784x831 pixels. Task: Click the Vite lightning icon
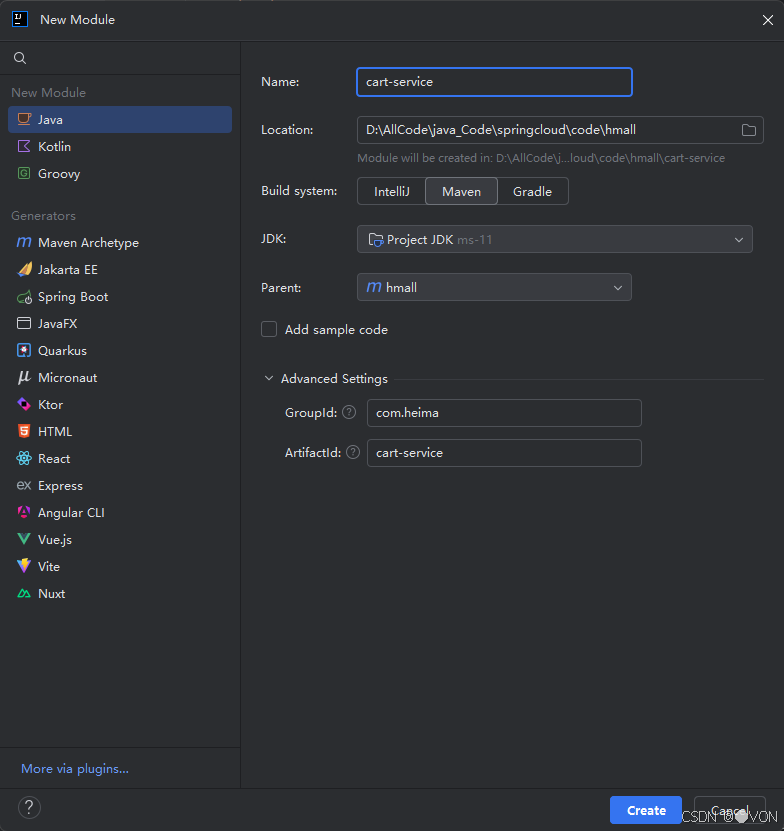pos(24,566)
